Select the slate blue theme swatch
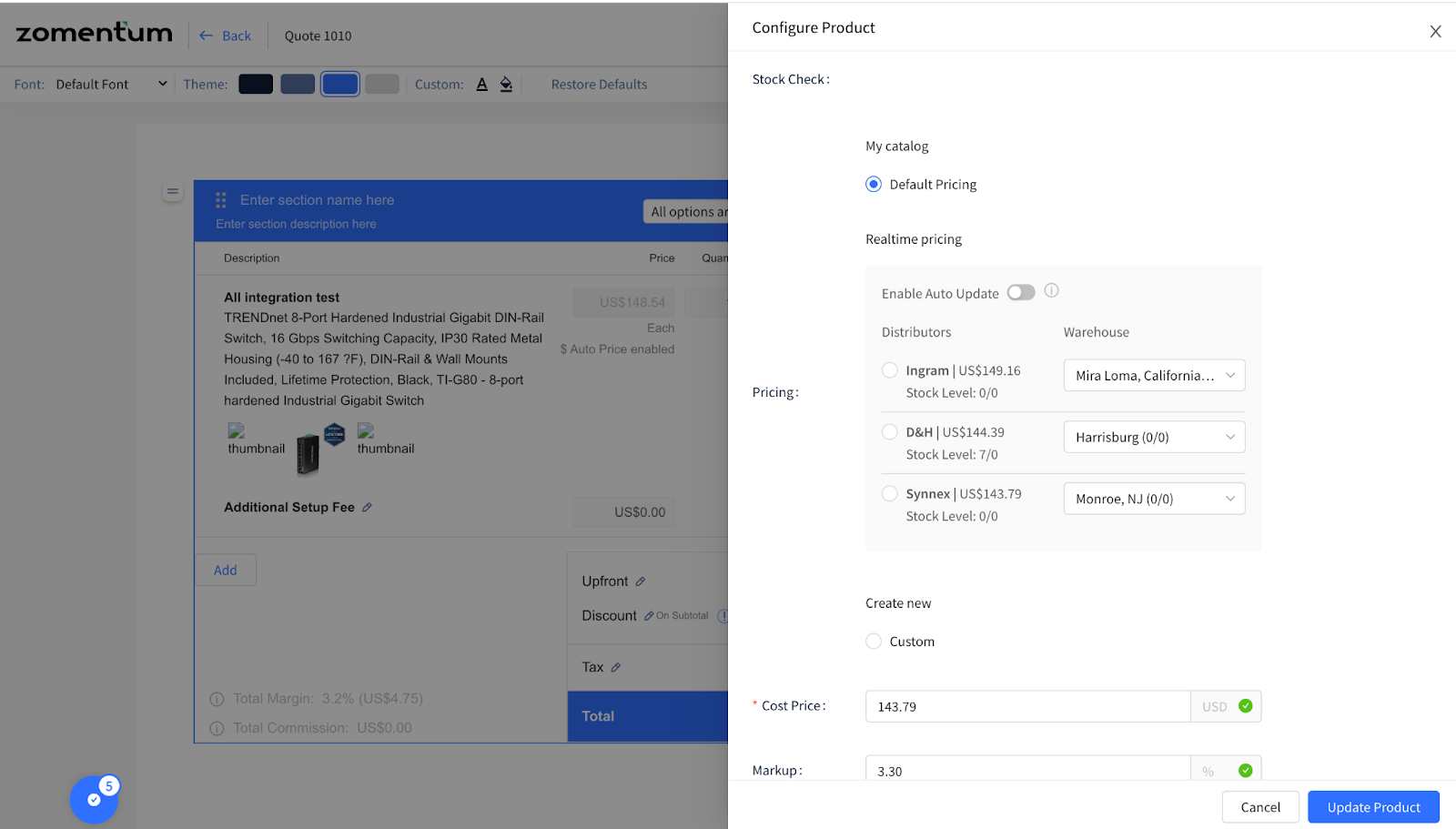Image resolution: width=1456 pixels, height=829 pixels. 298,84
